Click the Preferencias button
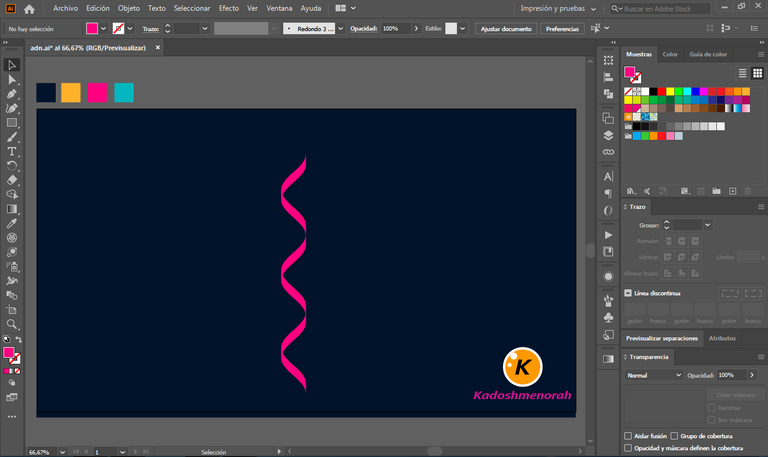 coord(562,28)
